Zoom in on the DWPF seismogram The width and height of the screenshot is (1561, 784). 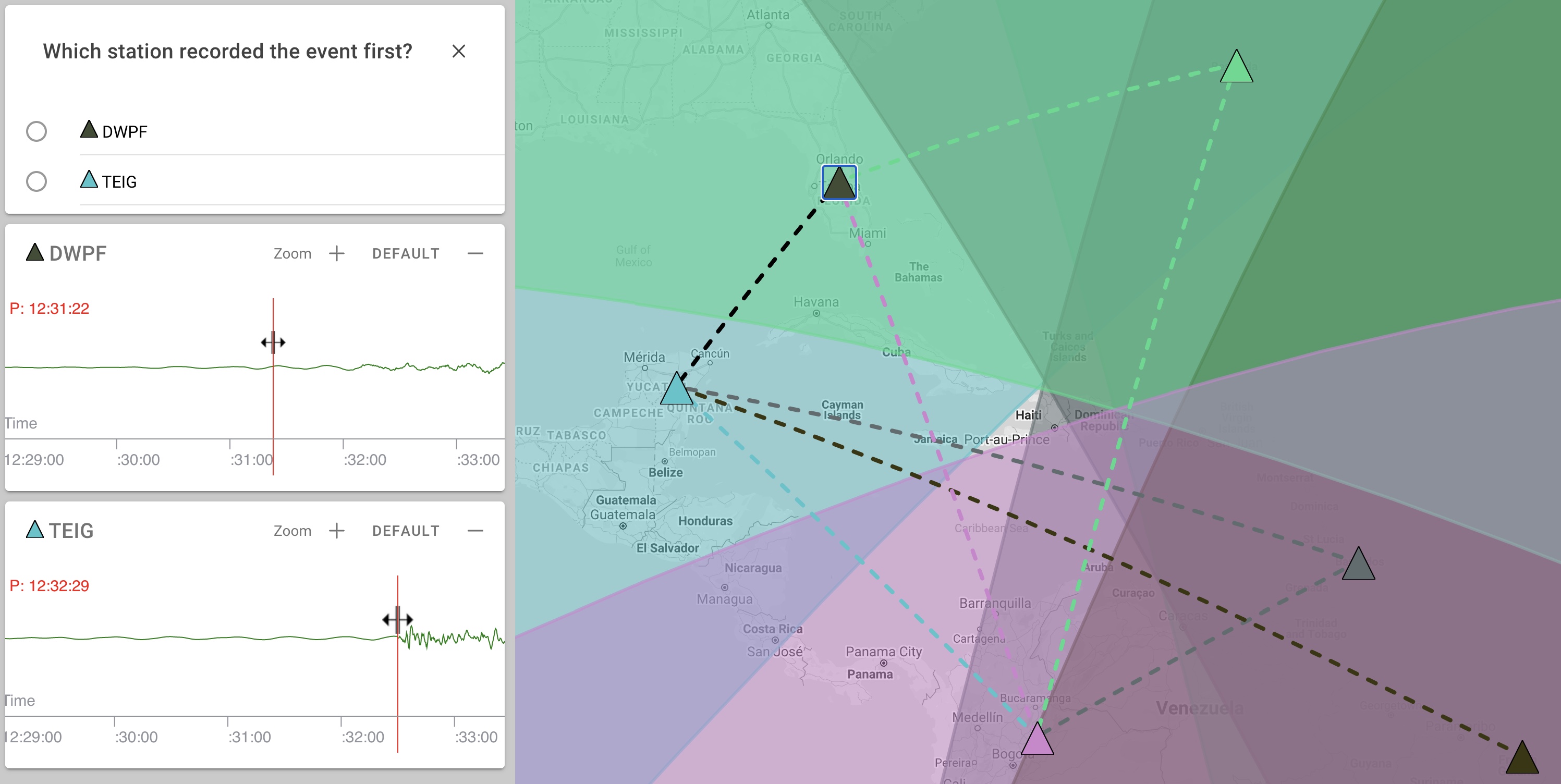click(337, 253)
